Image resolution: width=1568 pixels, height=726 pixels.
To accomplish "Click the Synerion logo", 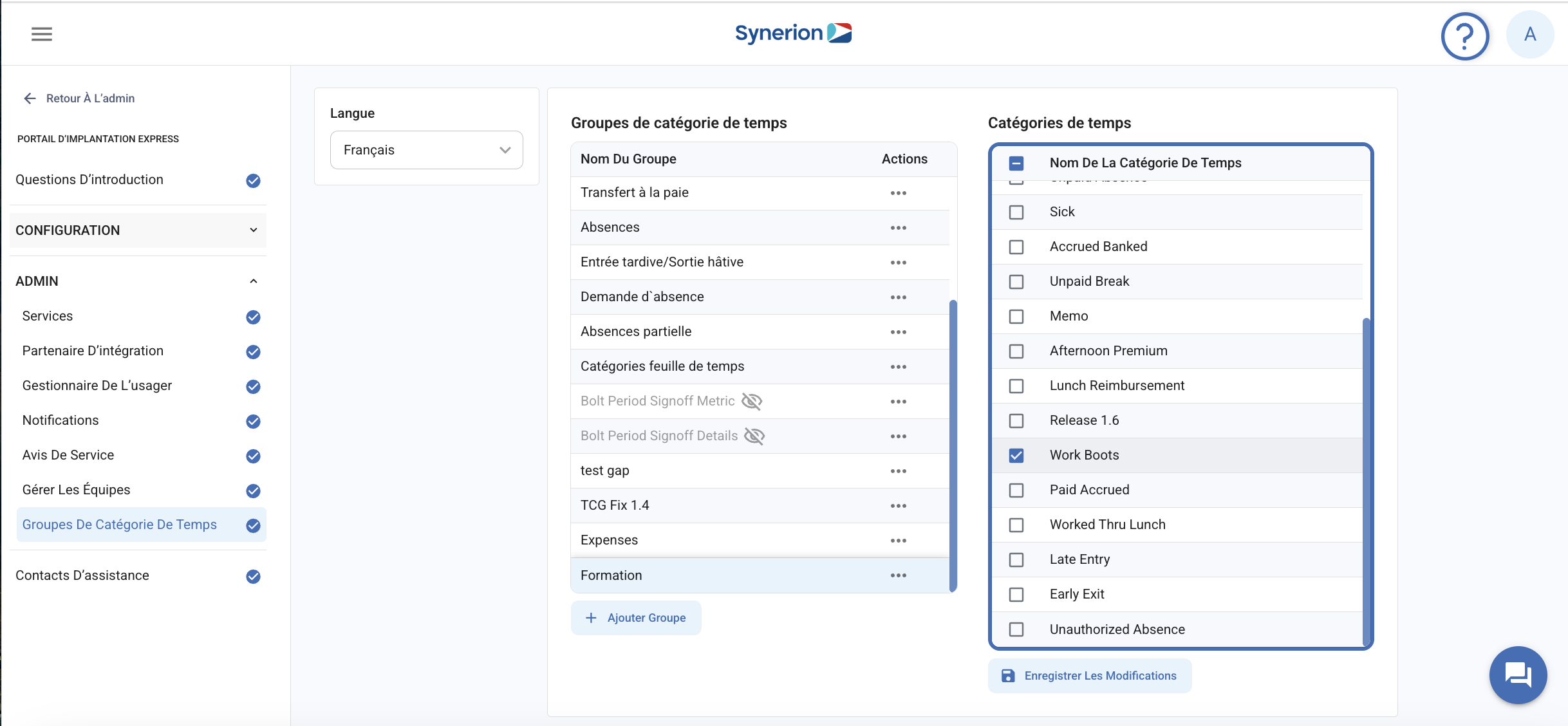I will (x=793, y=33).
